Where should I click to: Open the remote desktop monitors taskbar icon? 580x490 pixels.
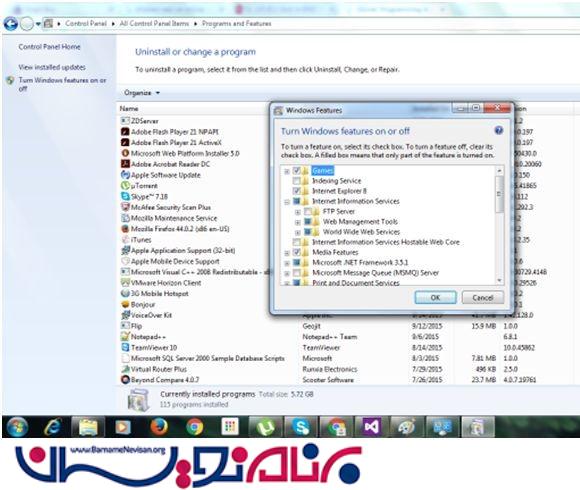442,427
